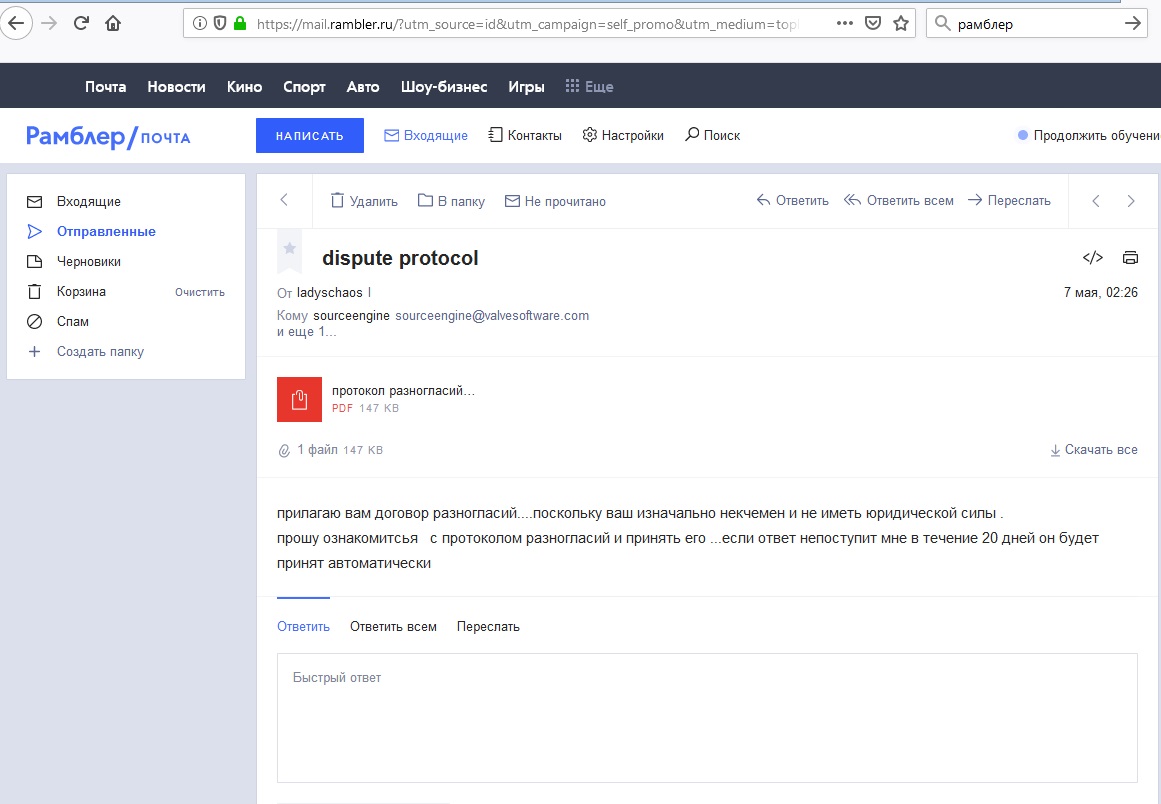The width and height of the screenshot is (1161, 804).
Task: Open the Шоу-бизнес section
Action: coord(444,87)
